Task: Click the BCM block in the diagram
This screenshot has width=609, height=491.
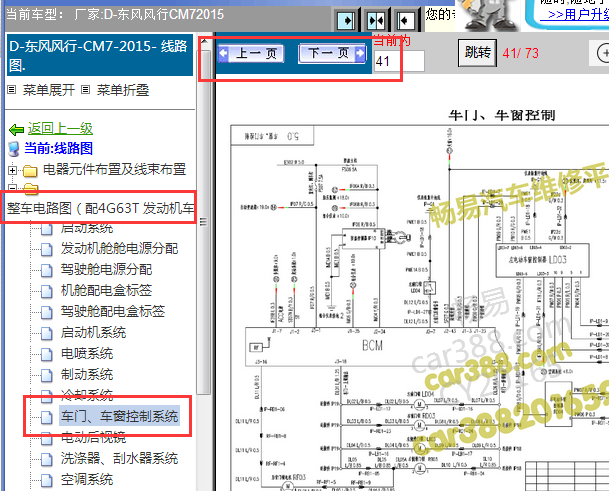Action: pos(370,346)
